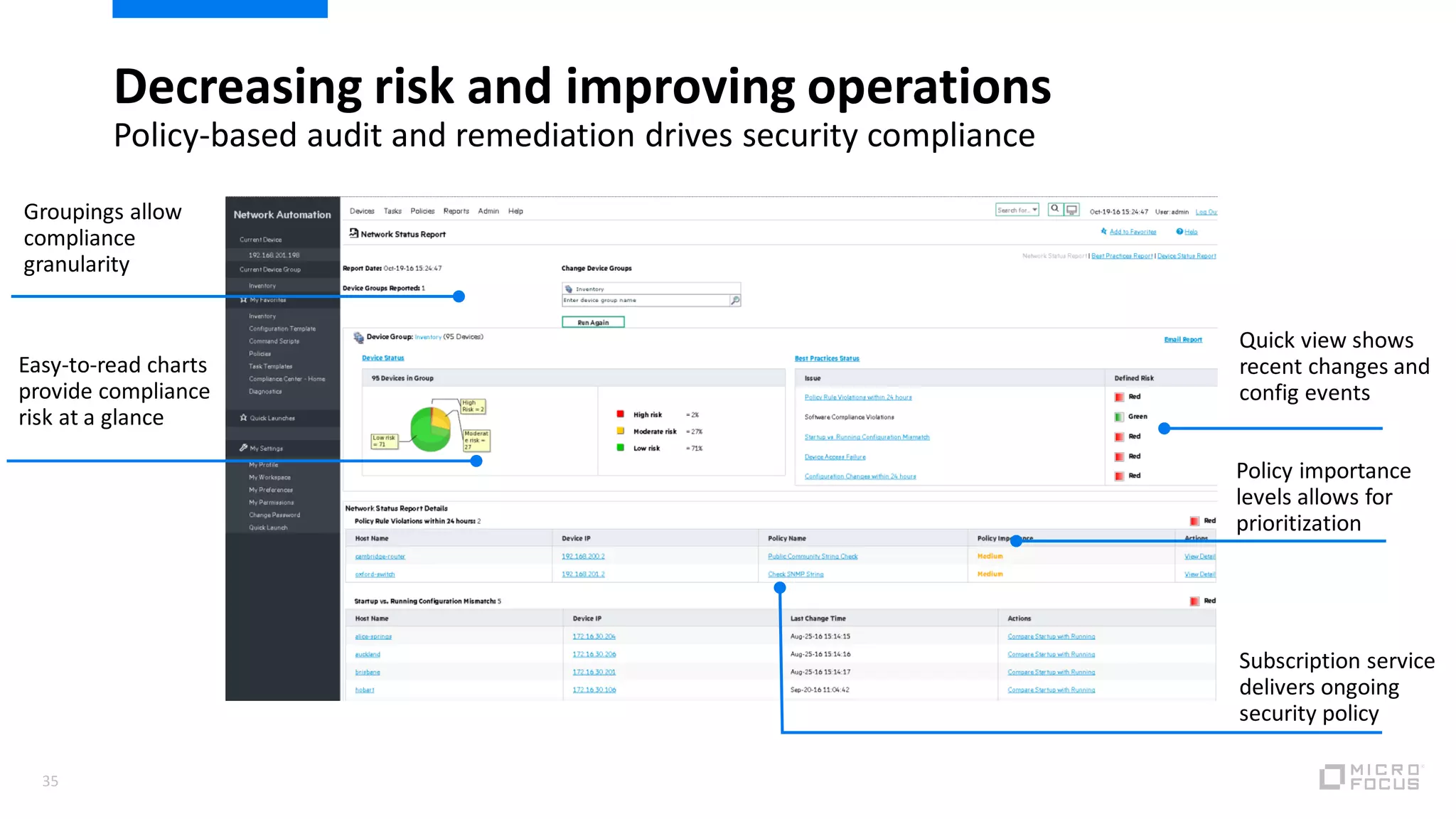Open the Device Access Failure link

835,457
